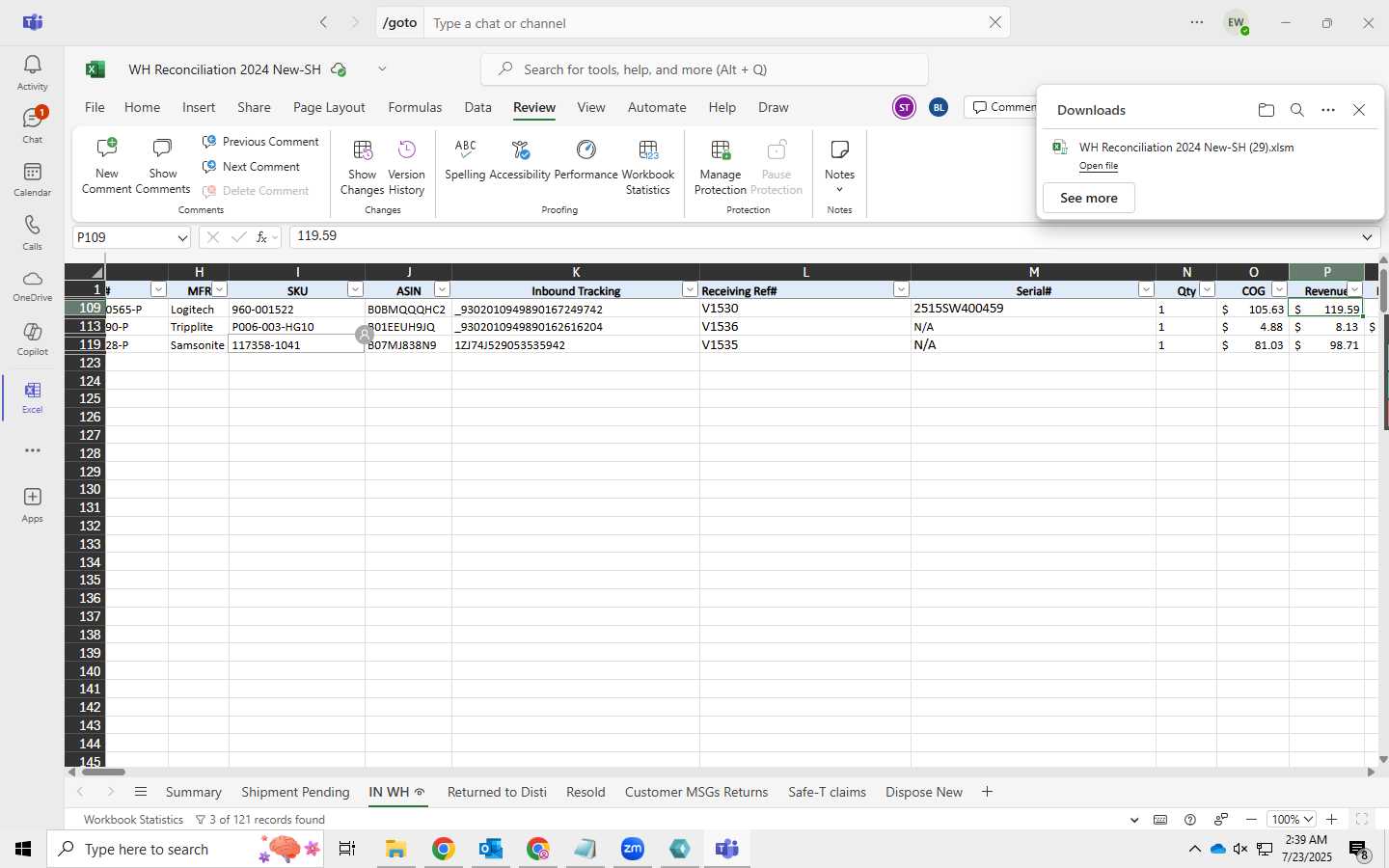1389x868 pixels.
Task: Search downloads with magnifier icon
Action: pos(1297,110)
